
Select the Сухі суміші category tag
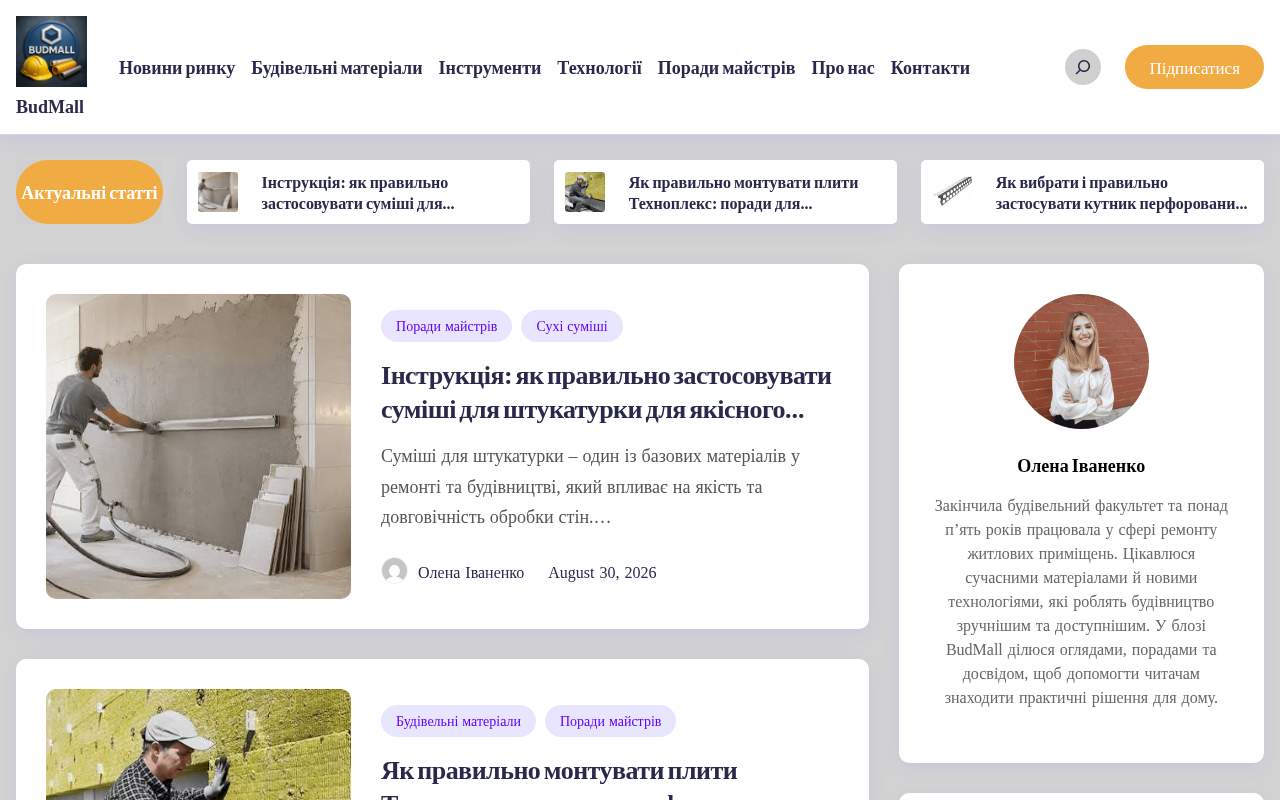(x=572, y=326)
